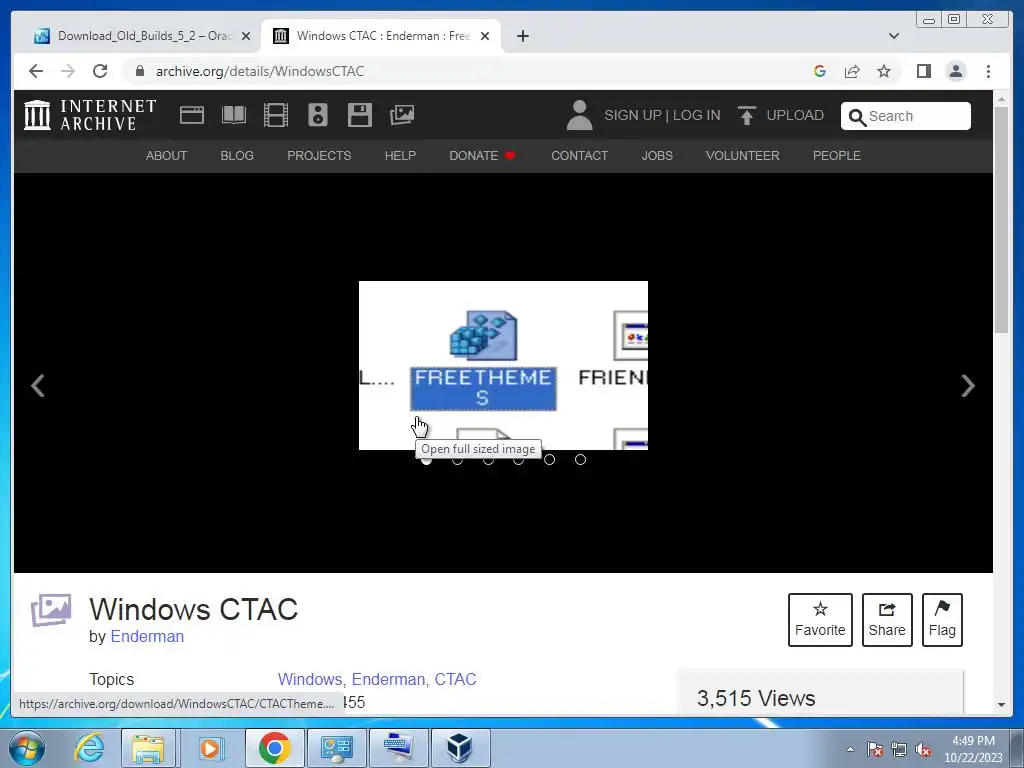This screenshot has height=768, width=1024.
Task: Show hidden system tray icons
Action: [850, 750]
